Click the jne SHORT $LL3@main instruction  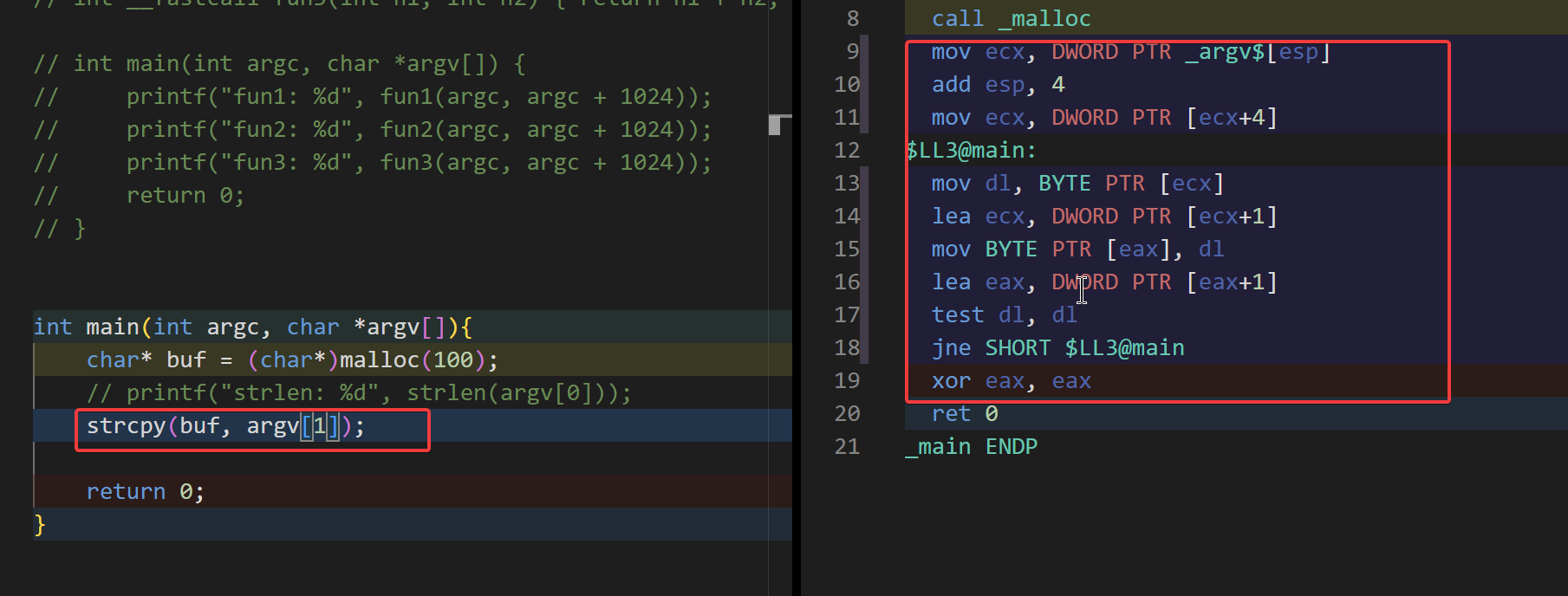[1057, 348]
